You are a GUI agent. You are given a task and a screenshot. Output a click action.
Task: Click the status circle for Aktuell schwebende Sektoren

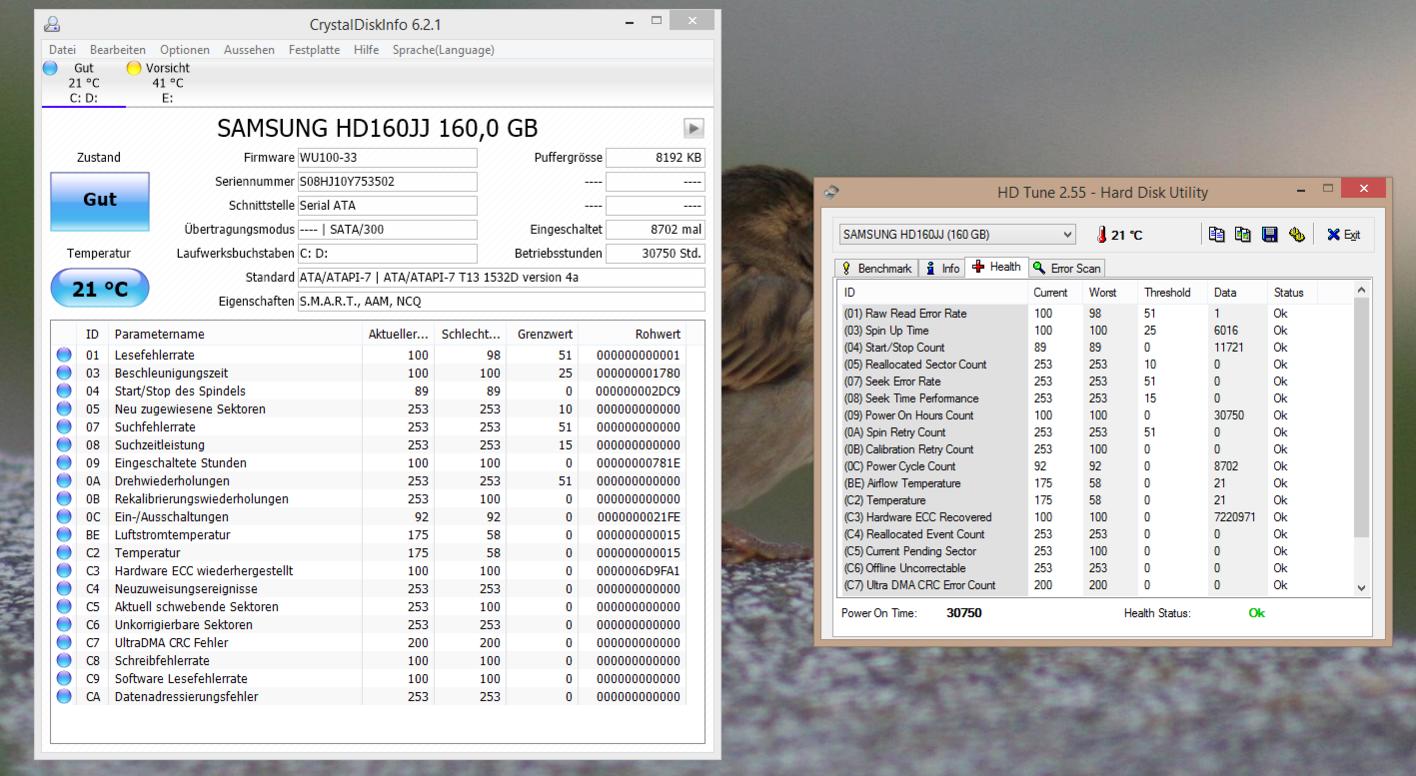[64, 607]
